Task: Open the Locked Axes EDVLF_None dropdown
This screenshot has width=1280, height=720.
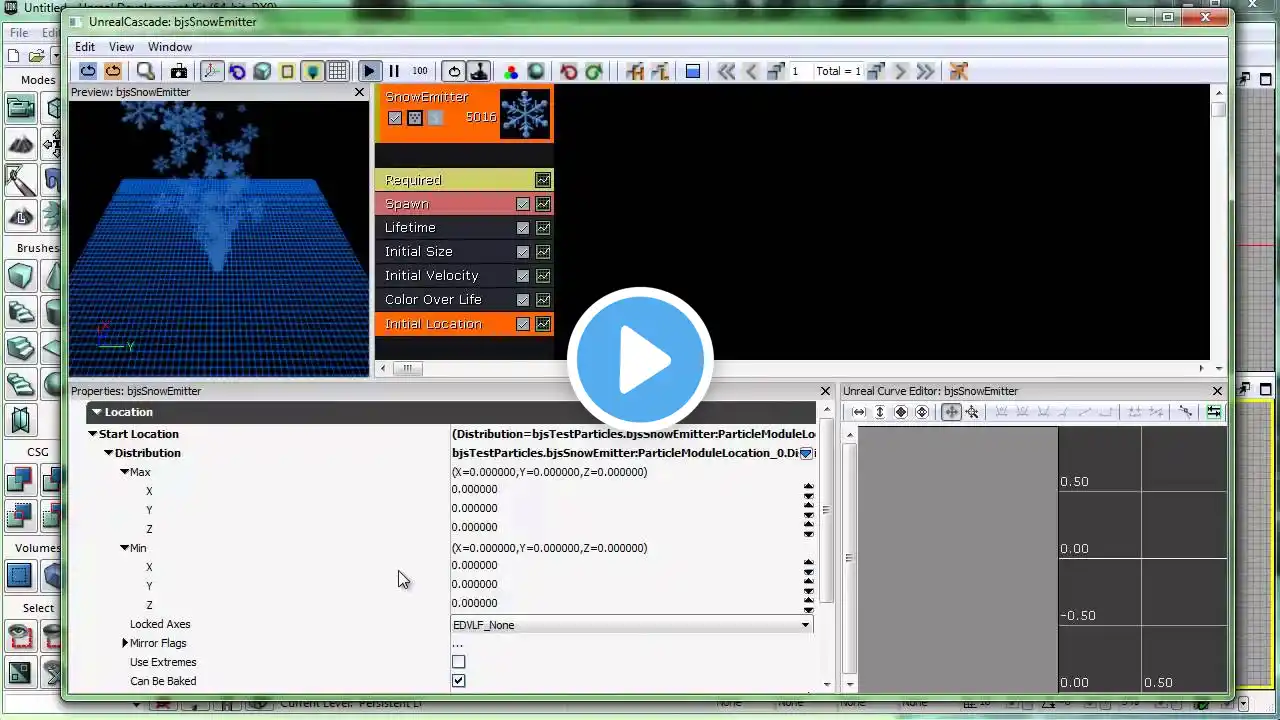Action: (x=632, y=625)
